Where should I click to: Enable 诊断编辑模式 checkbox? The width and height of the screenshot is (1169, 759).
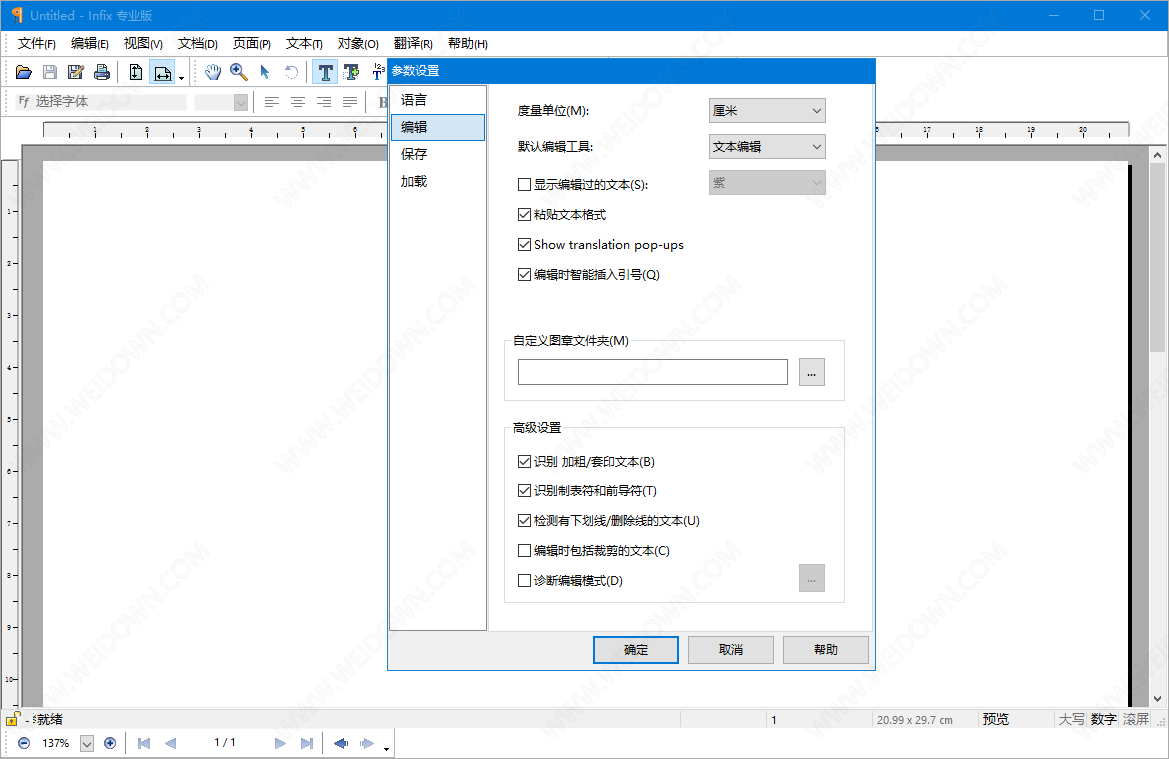coord(524,580)
